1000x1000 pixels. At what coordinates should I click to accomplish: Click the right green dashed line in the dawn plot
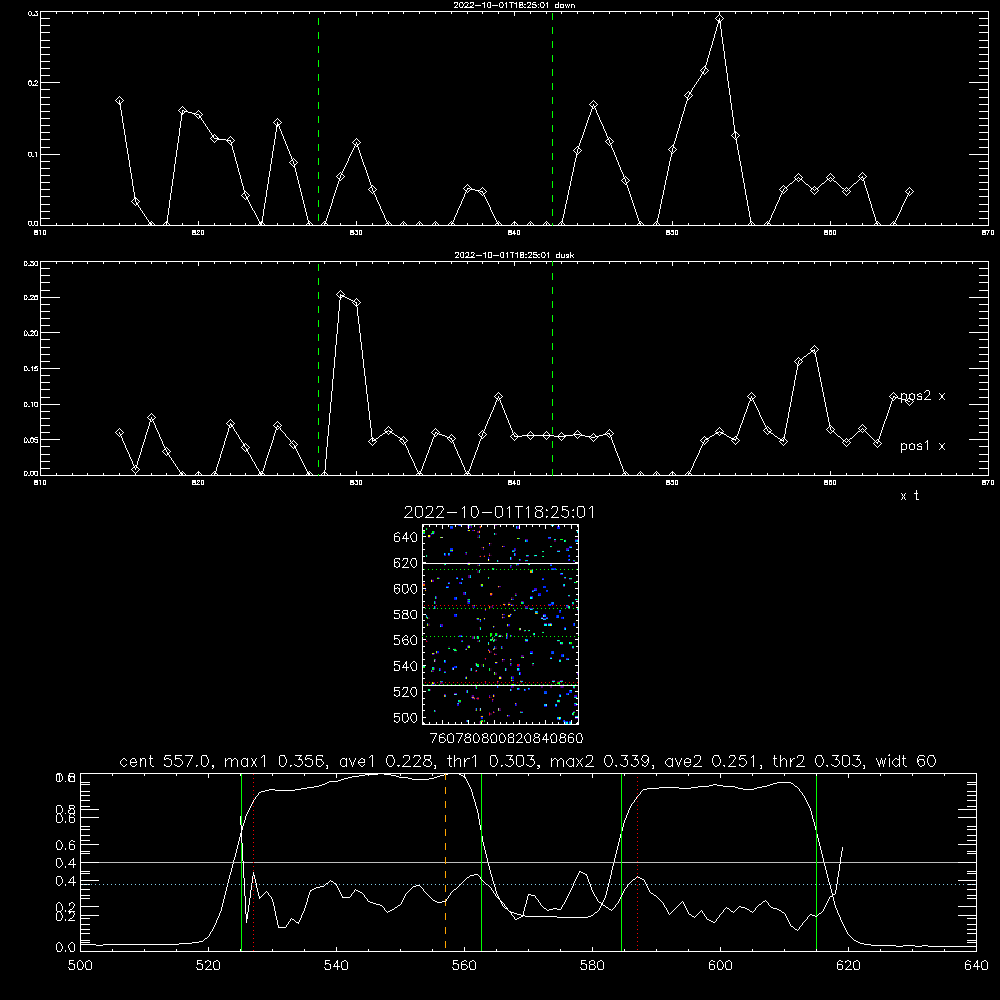point(552,119)
